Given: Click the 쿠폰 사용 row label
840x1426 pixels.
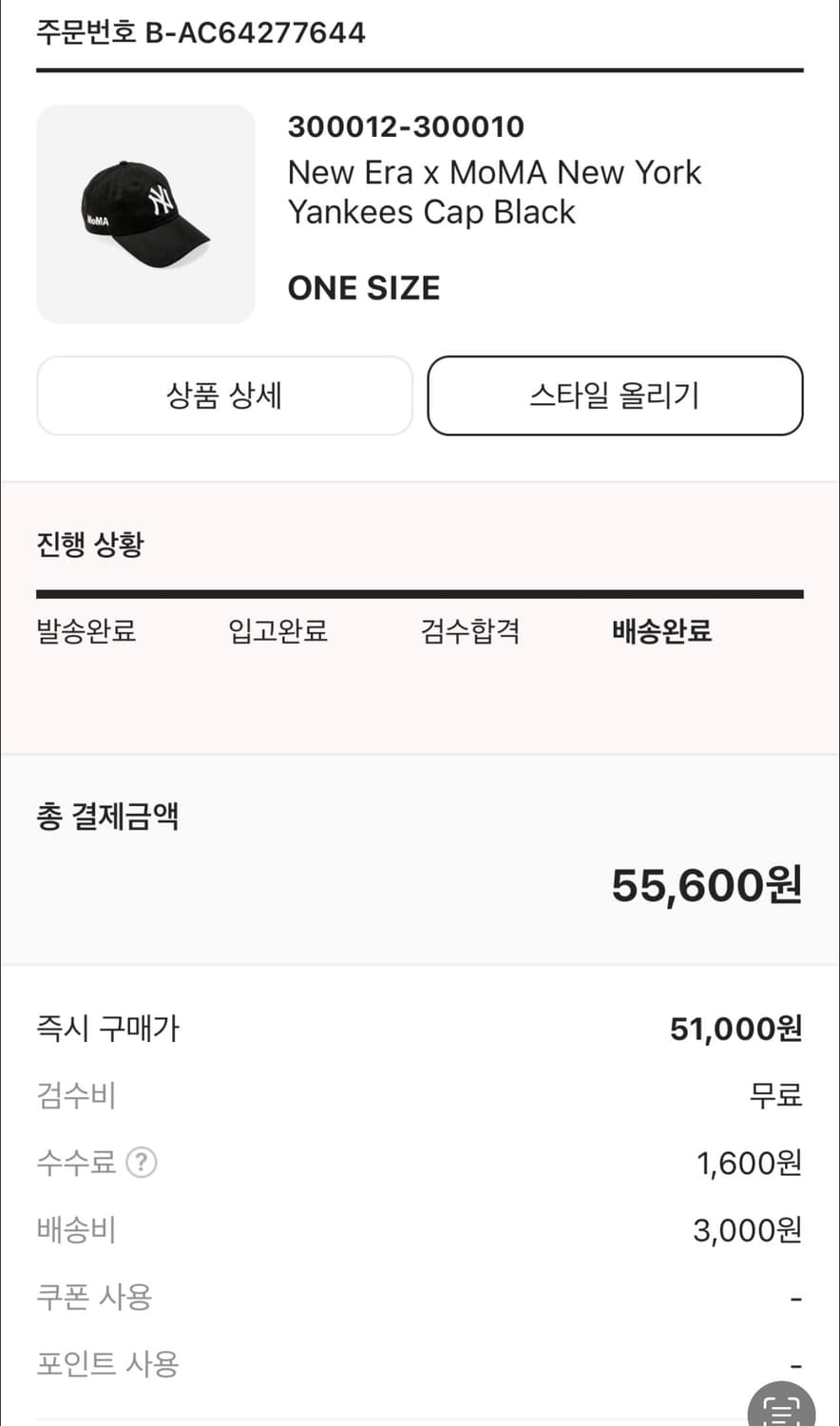Looking at the screenshot, I should (x=94, y=1298).
